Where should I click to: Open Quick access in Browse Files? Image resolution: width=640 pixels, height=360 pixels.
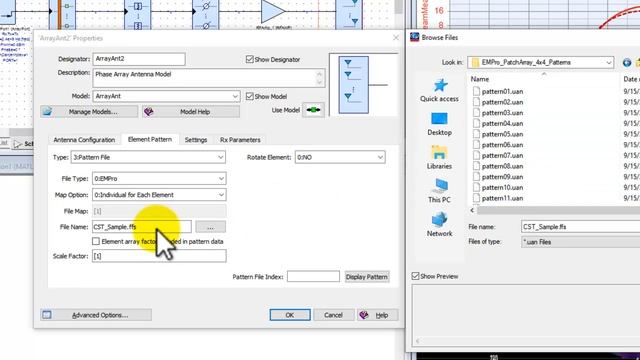(x=439, y=91)
